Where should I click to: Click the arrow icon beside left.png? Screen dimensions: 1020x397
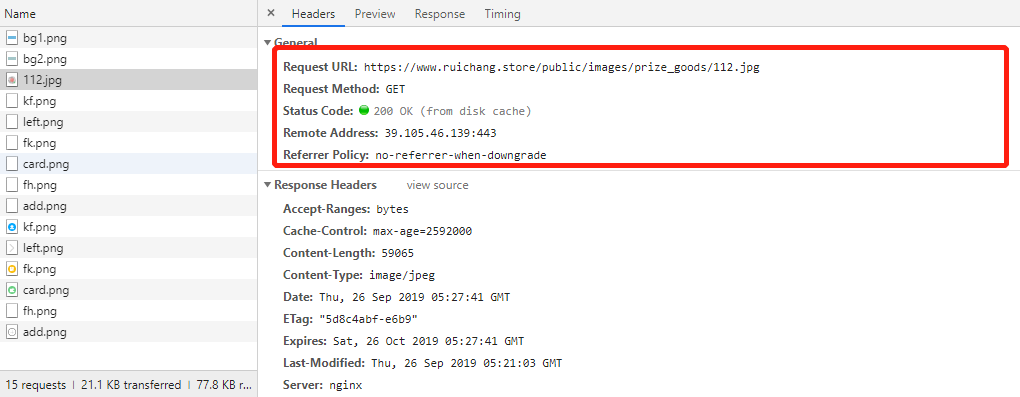click(x=12, y=248)
